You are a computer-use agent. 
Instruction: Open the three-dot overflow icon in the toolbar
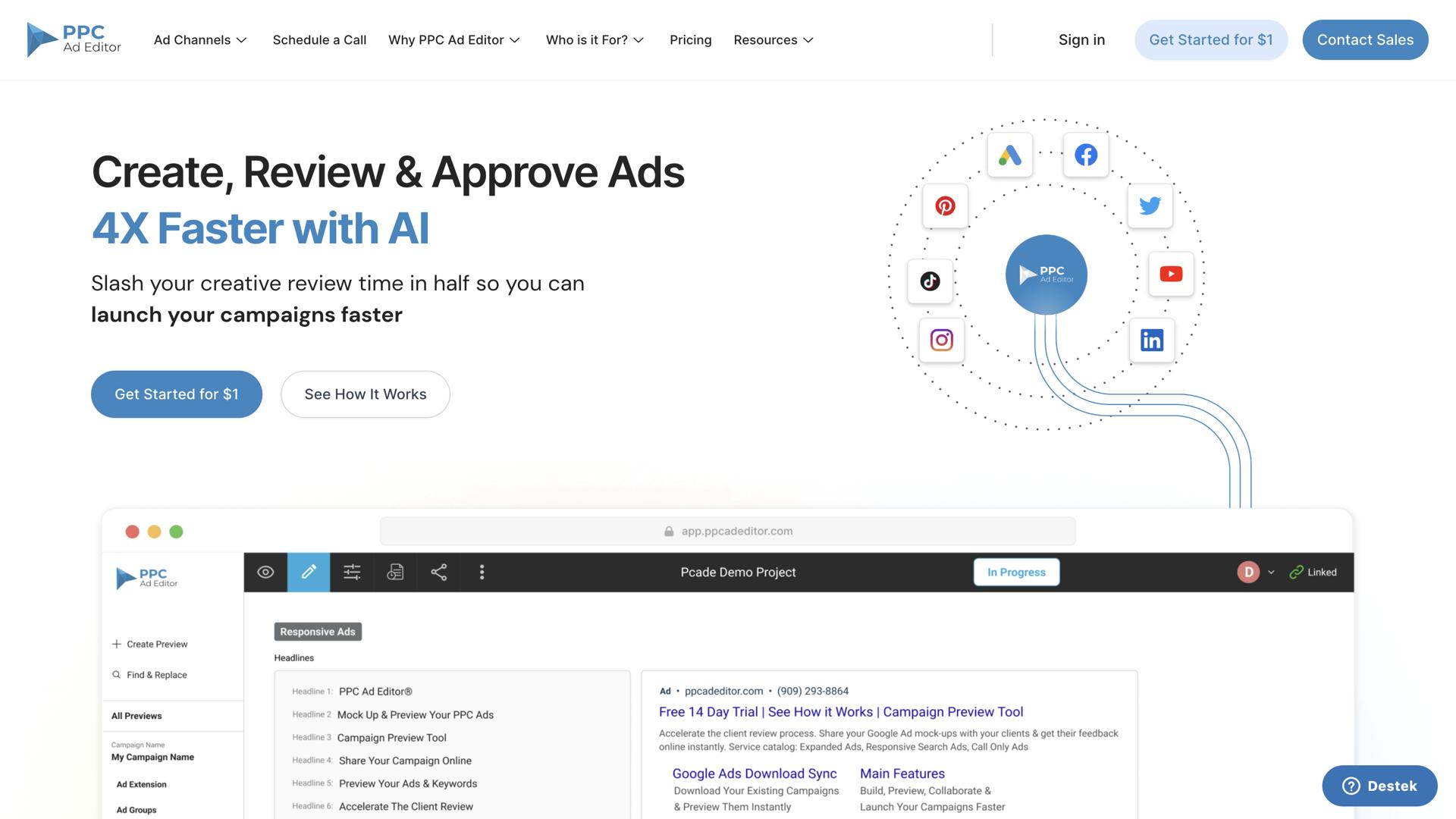coord(482,572)
